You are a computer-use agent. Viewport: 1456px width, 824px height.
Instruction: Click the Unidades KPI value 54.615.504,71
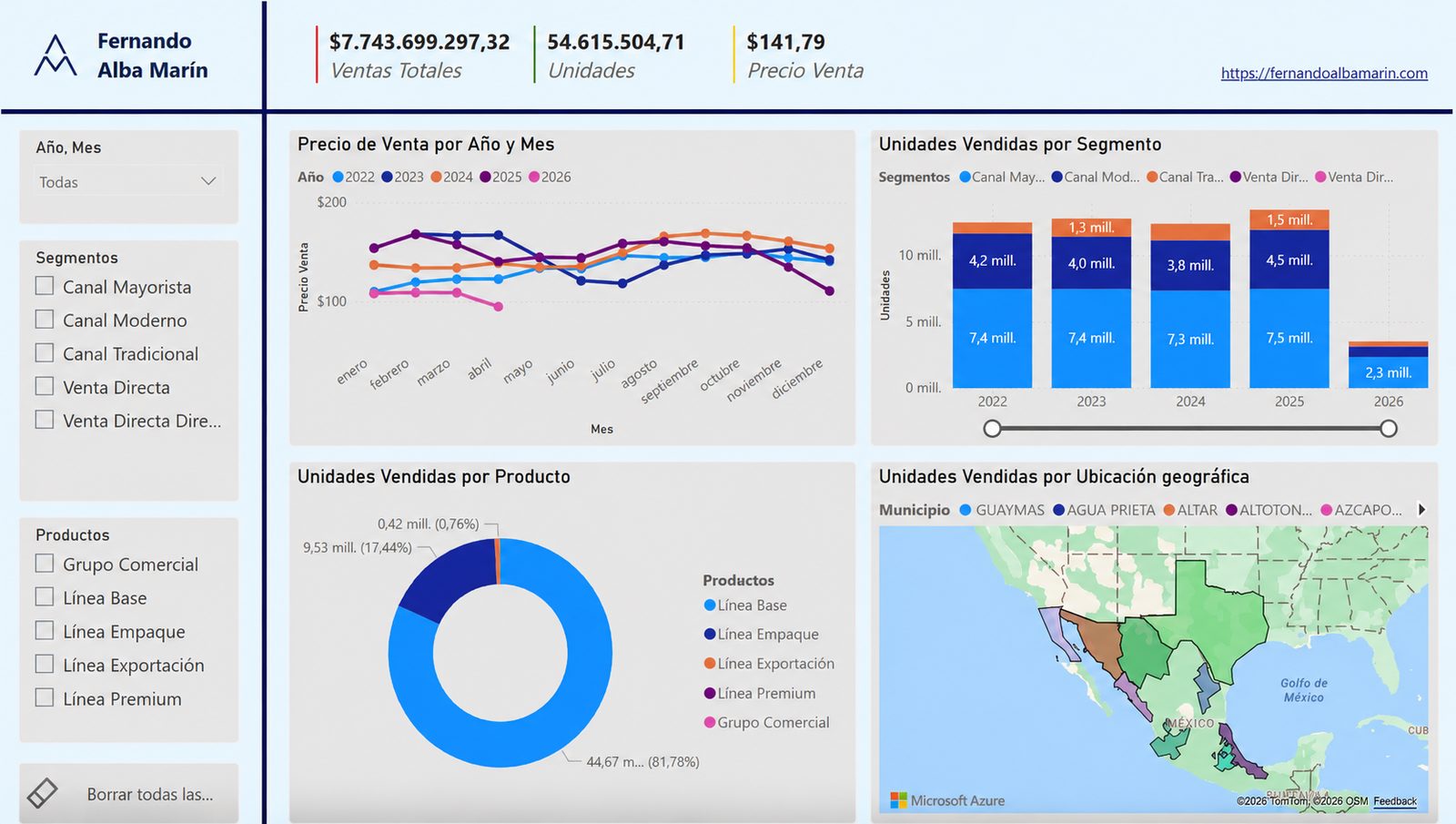(x=616, y=42)
